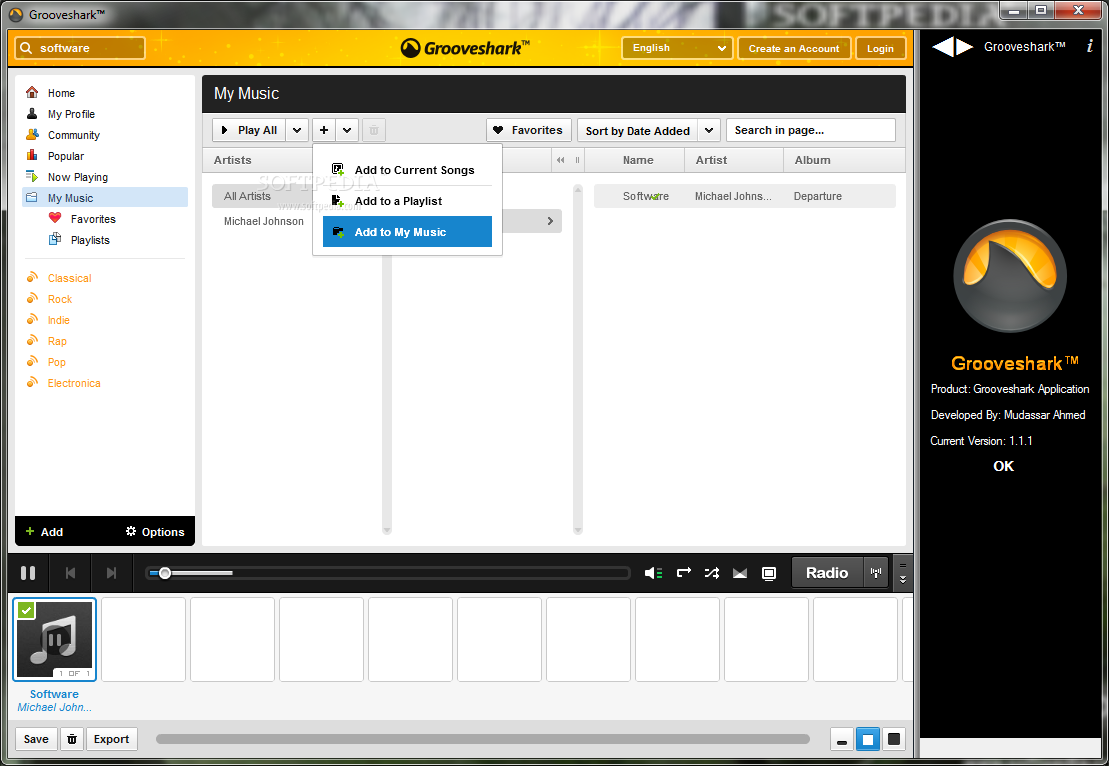Save the current queue
This screenshot has width=1109, height=766.
[36, 739]
